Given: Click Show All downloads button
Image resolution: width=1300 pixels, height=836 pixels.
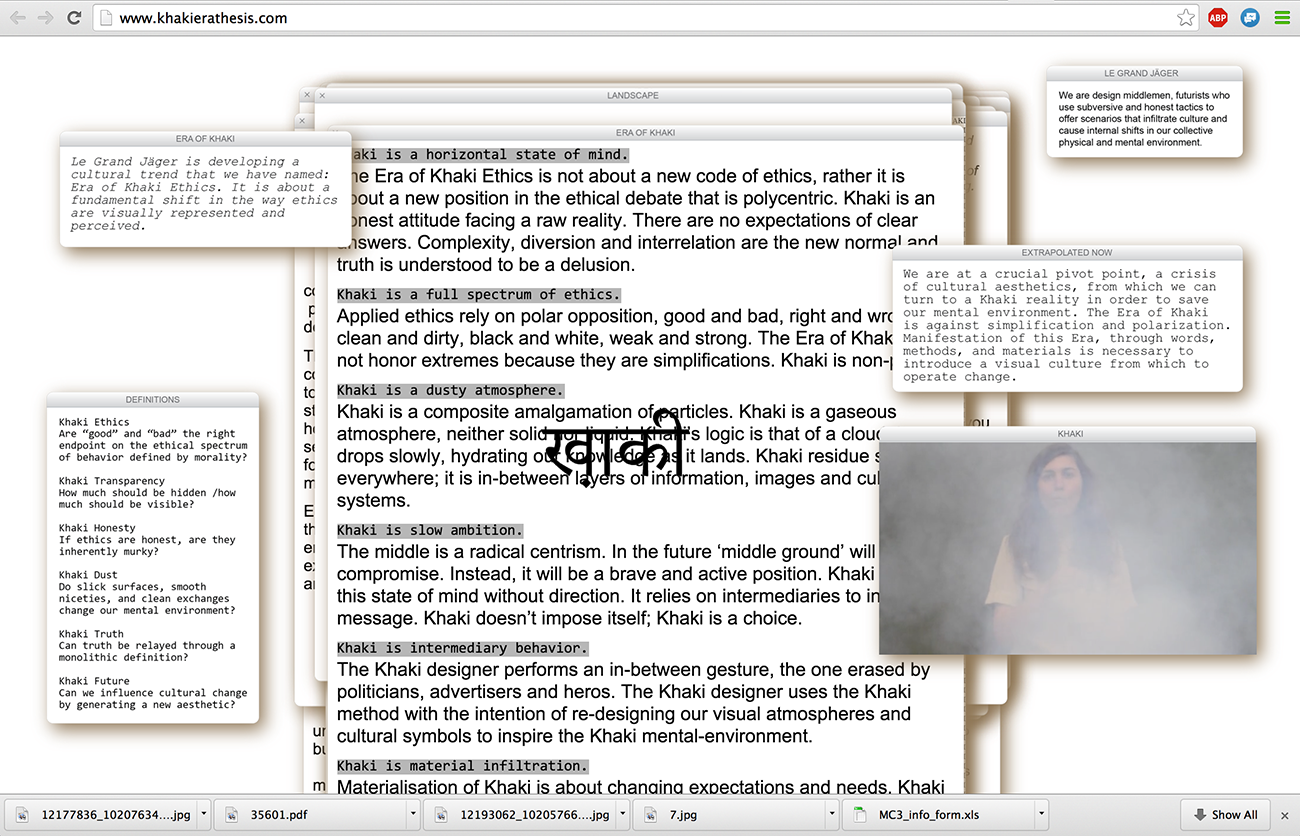Looking at the screenshot, I should [x=1225, y=815].
